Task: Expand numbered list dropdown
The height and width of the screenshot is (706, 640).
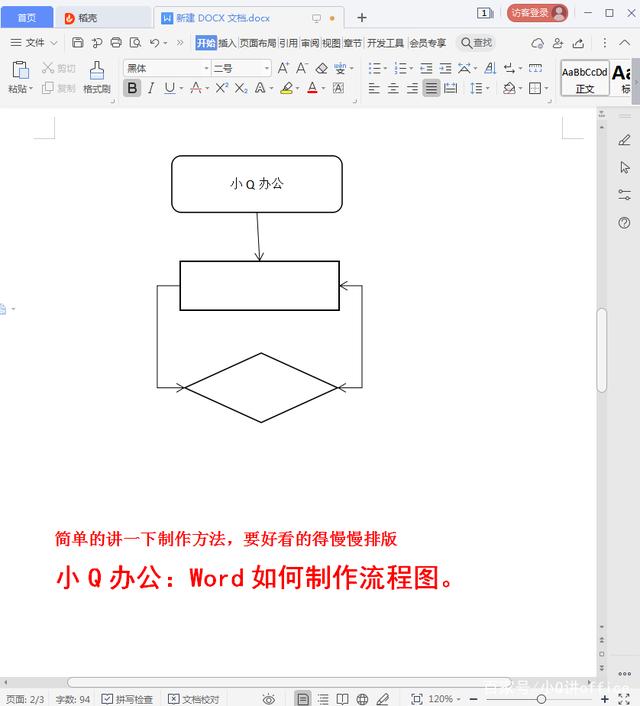Action: point(411,68)
